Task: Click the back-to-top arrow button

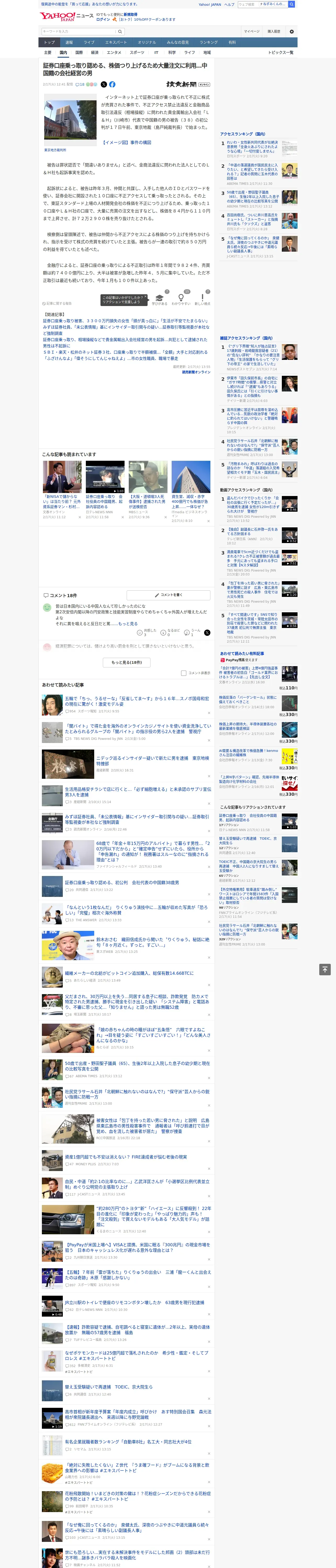Action: coord(325,969)
